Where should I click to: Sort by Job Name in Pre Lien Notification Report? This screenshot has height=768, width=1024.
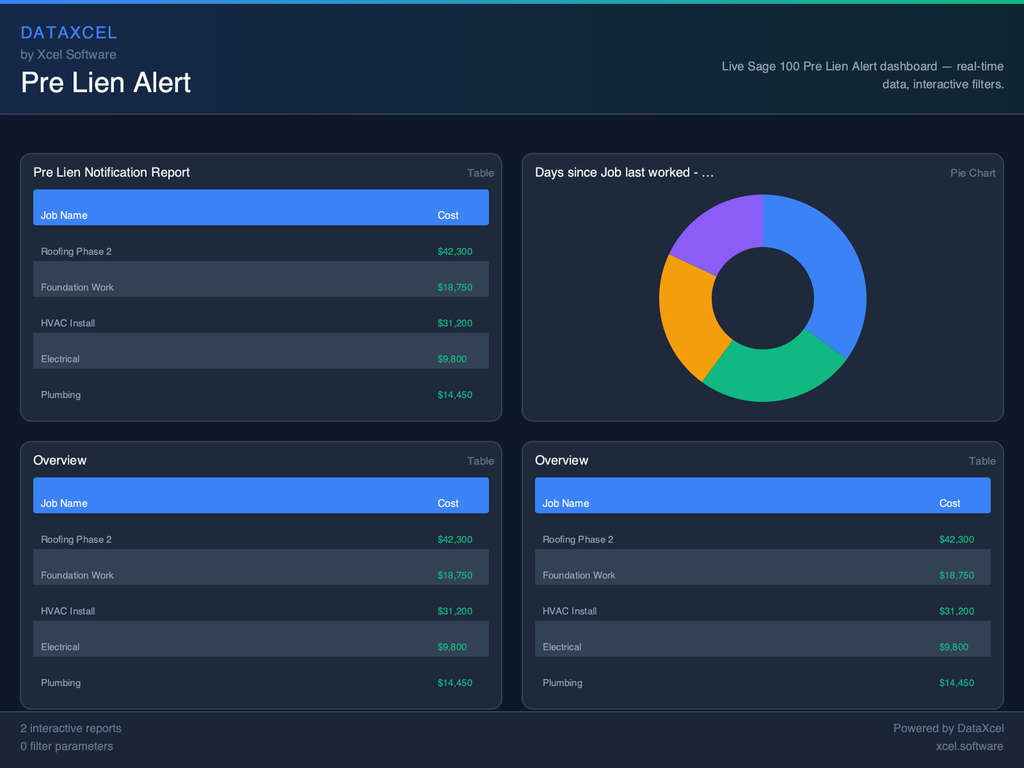[x=64, y=215]
